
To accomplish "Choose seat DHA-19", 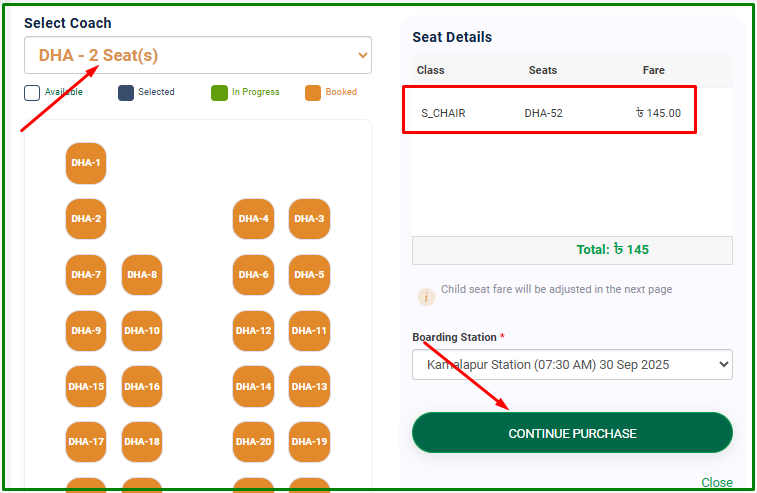I will pyautogui.click(x=309, y=442).
